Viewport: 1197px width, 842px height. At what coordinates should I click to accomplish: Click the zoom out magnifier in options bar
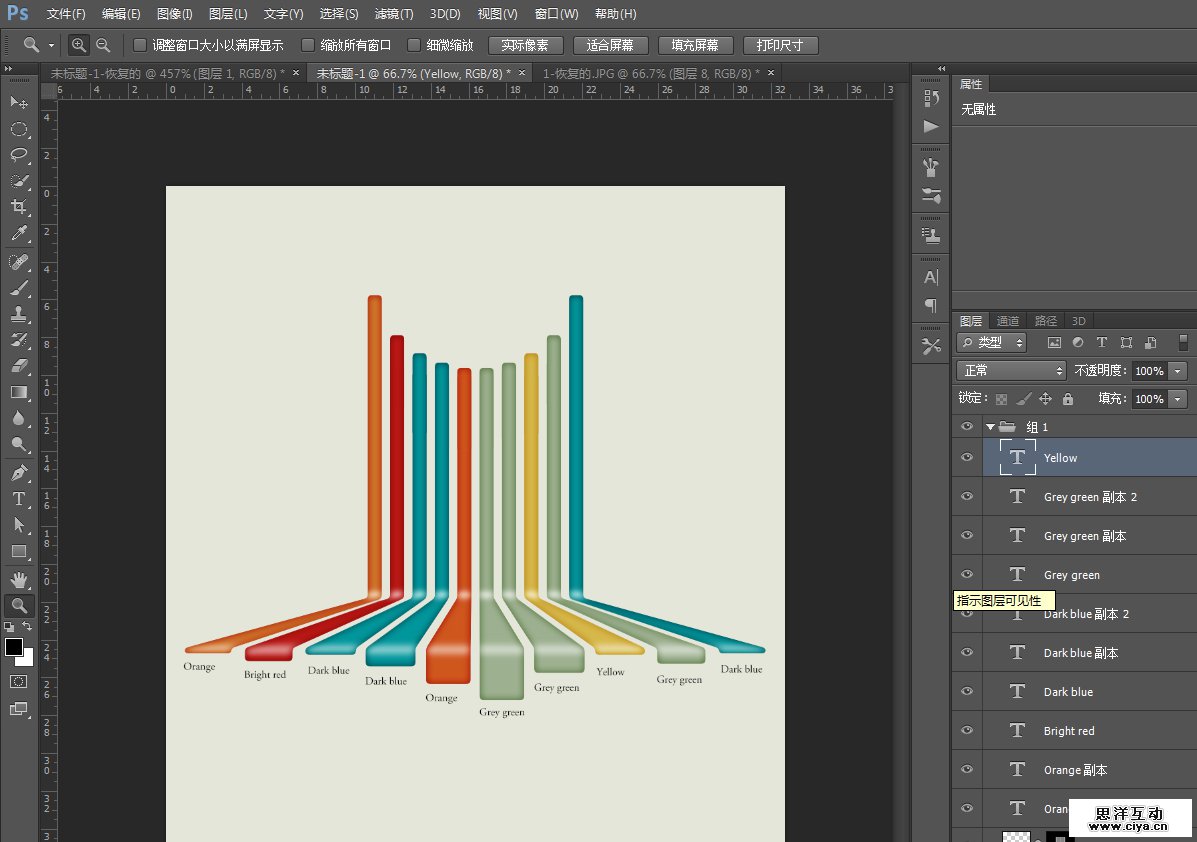pos(103,45)
